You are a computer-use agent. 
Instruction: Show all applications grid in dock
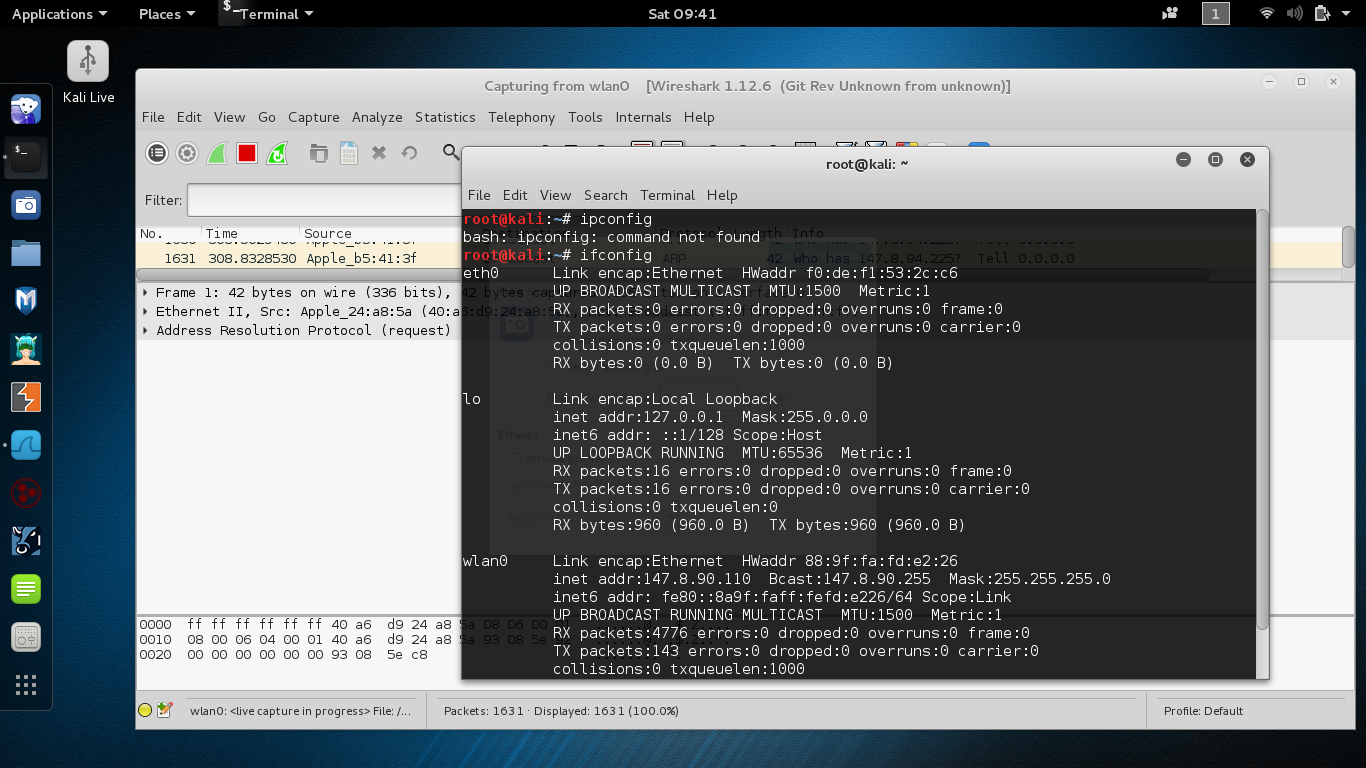click(x=26, y=685)
